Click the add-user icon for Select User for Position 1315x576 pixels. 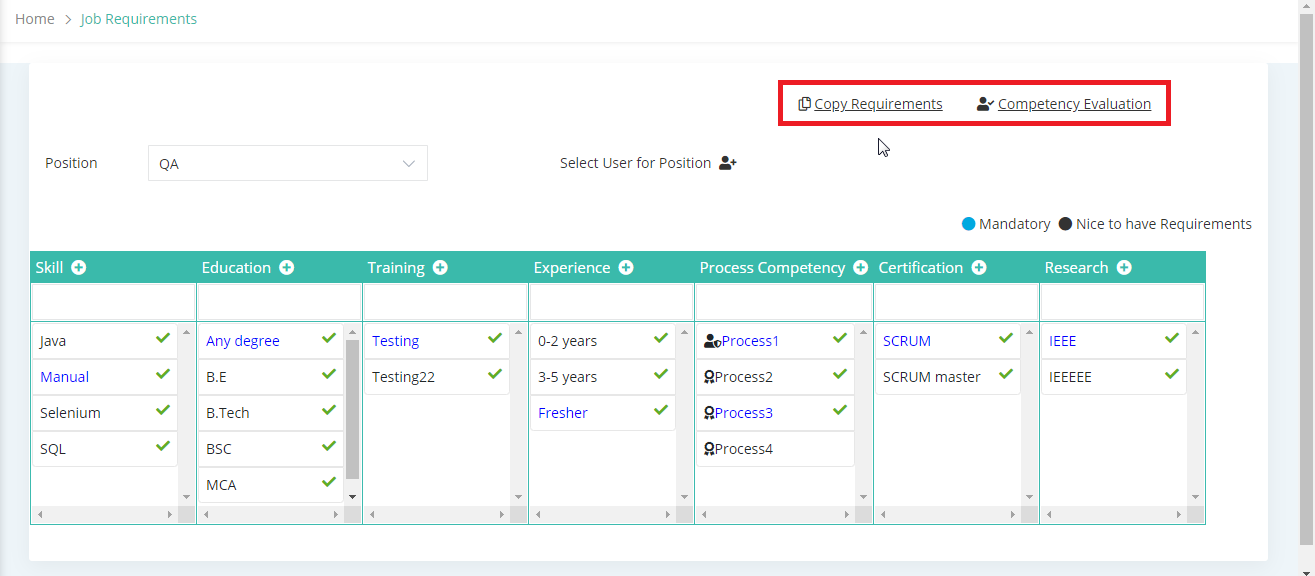[x=728, y=163]
